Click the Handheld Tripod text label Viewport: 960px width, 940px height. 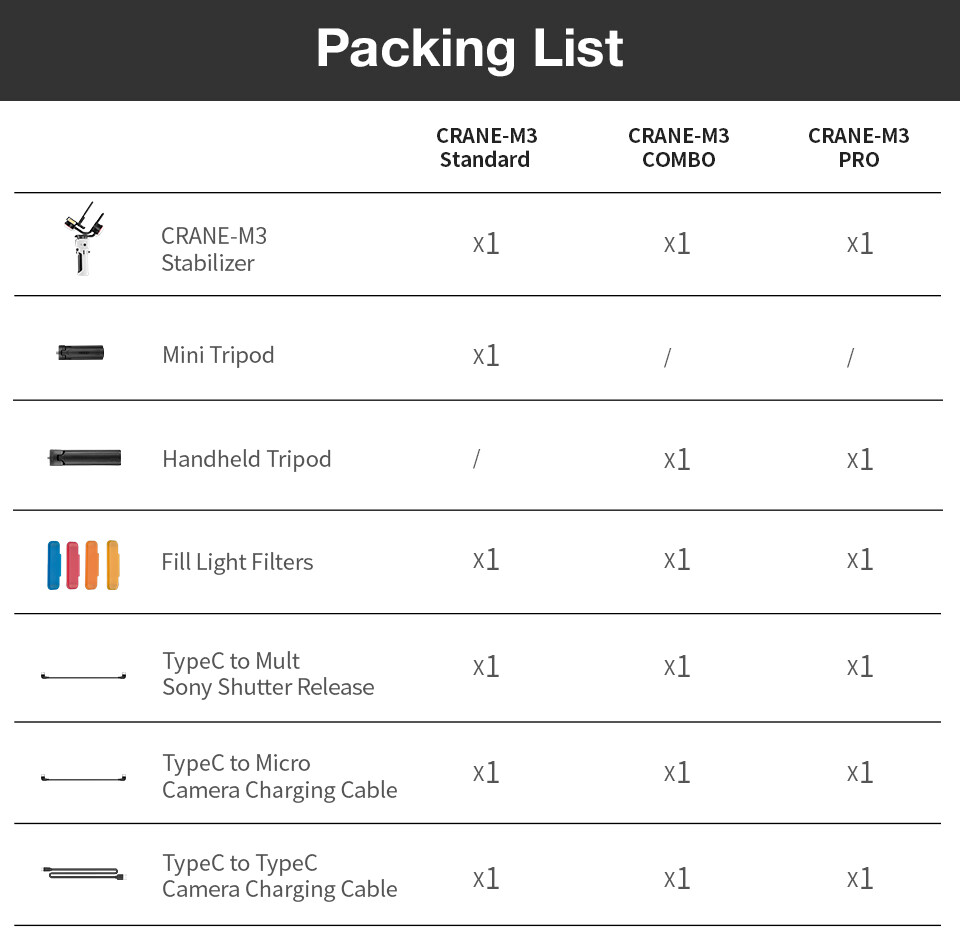(x=246, y=459)
